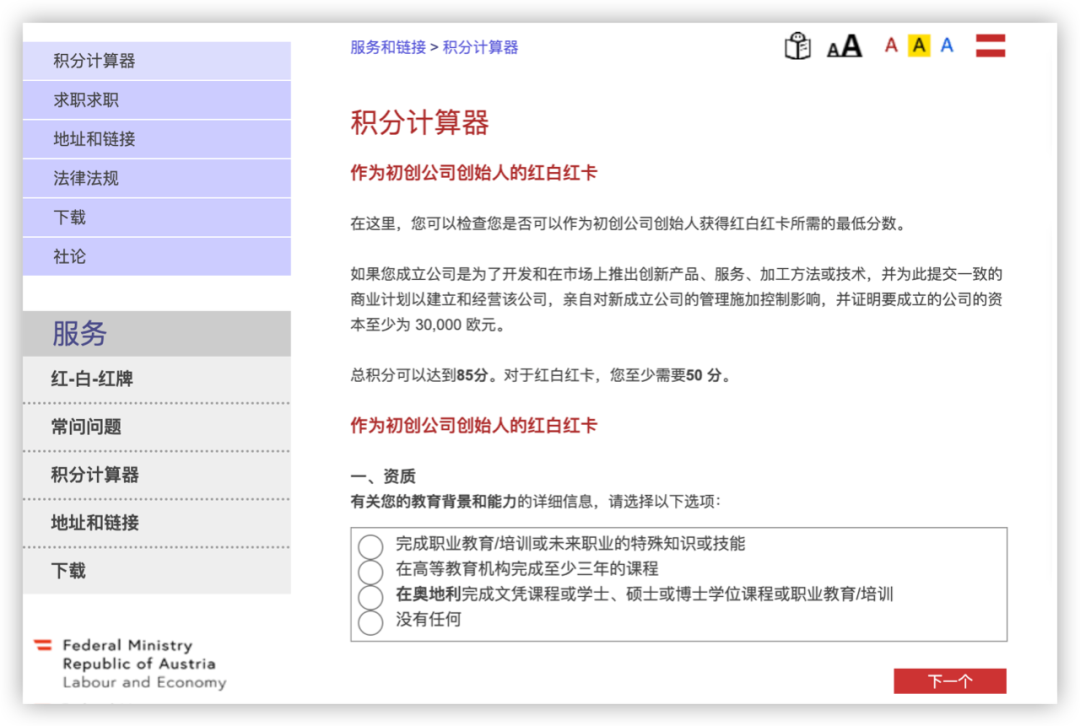1080x726 pixels.
Task: Open 积分计算器 in top menu
Action: [x=156, y=61]
